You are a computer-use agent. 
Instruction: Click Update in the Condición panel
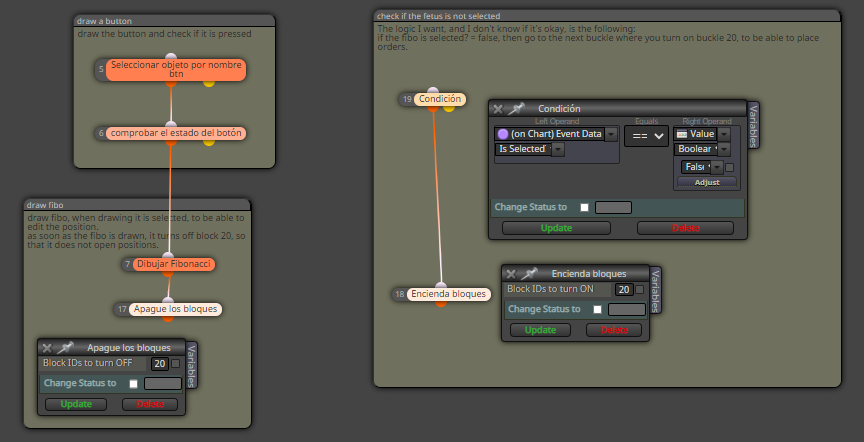coord(556,228)
